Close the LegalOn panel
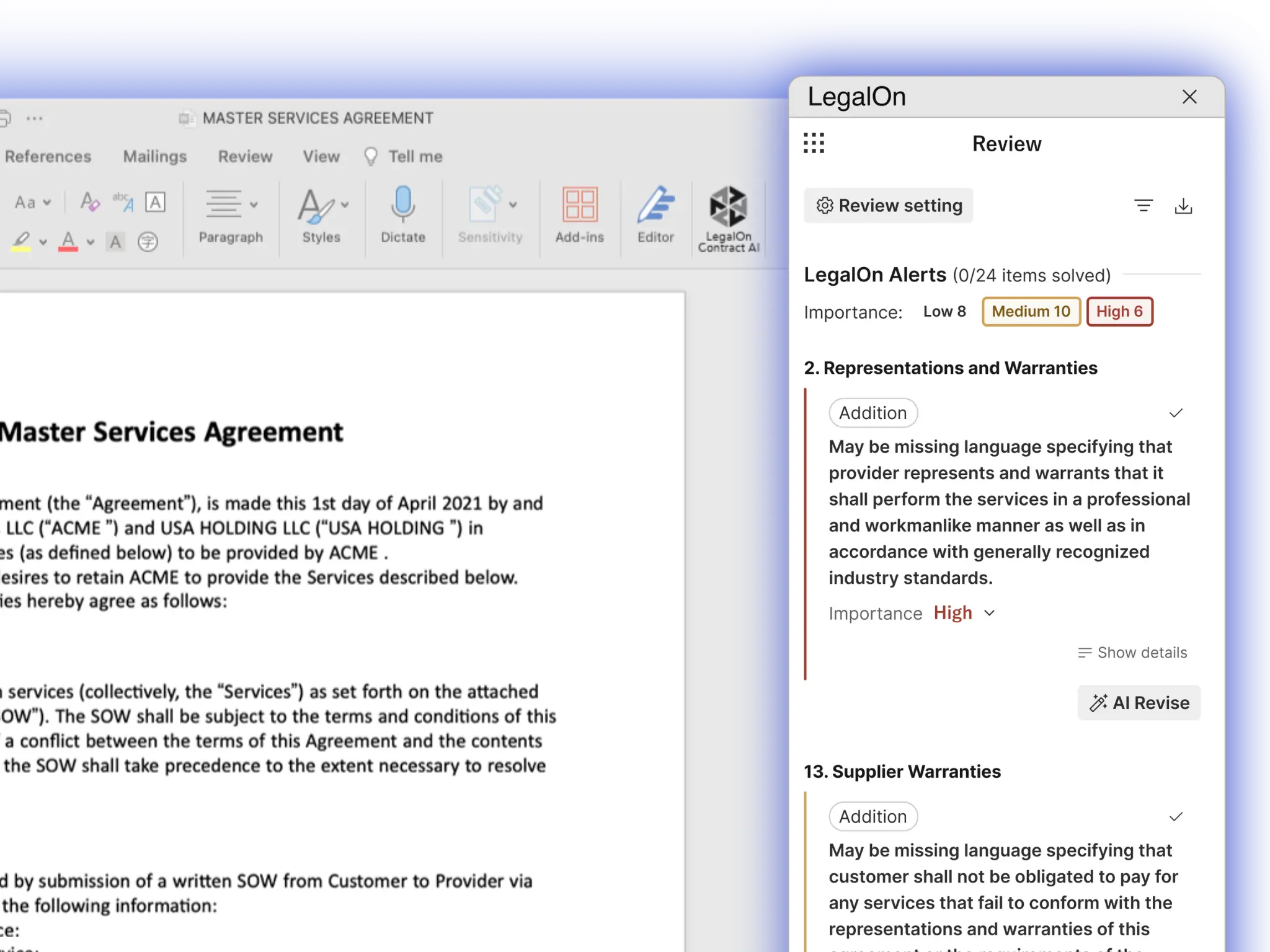 click(x=1189, y=97)
